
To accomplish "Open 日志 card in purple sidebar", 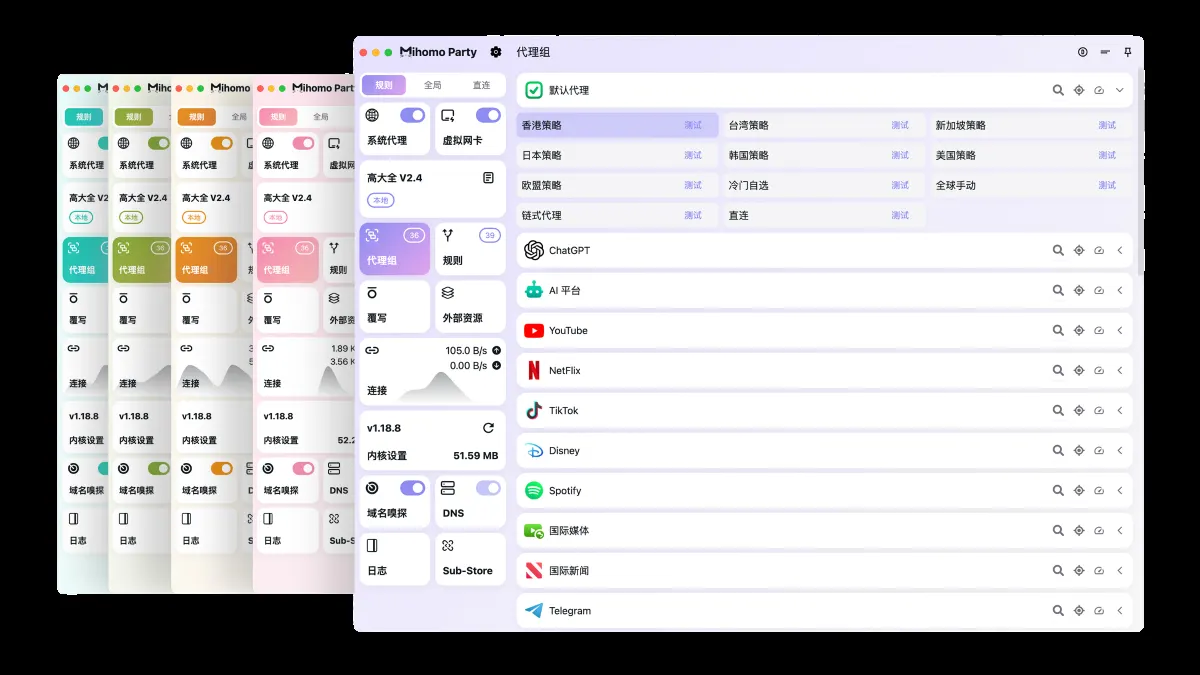I will click(395, 558).
